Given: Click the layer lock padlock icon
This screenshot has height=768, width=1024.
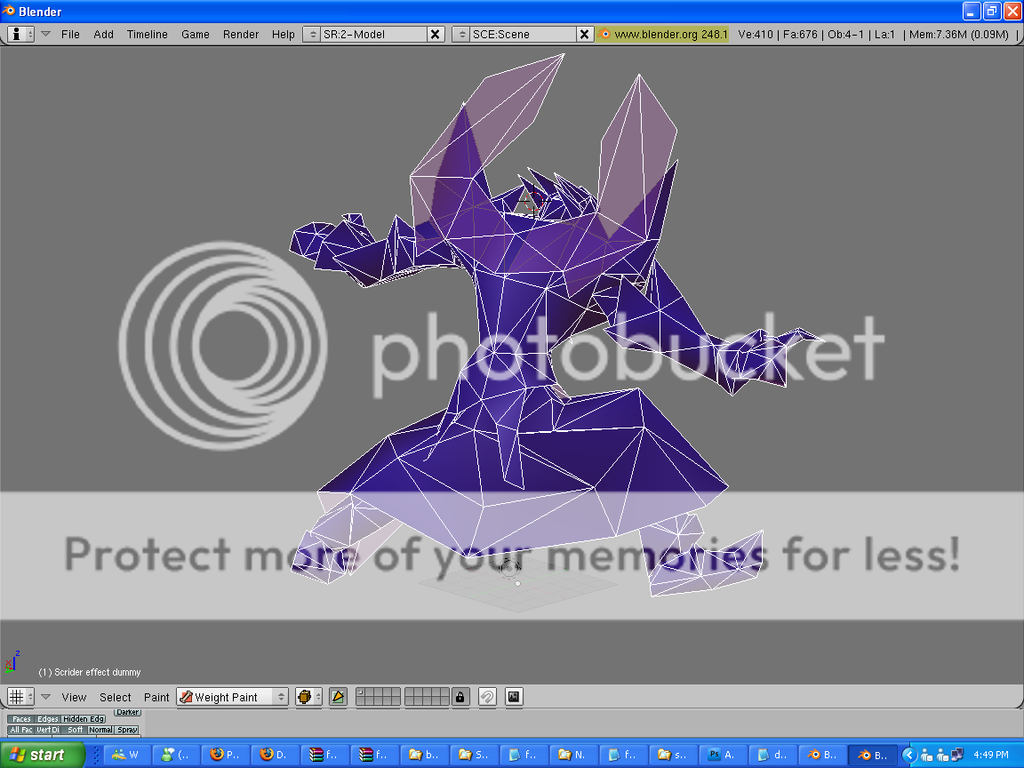Looking at the screenshot, I should (x=460, y=697).
